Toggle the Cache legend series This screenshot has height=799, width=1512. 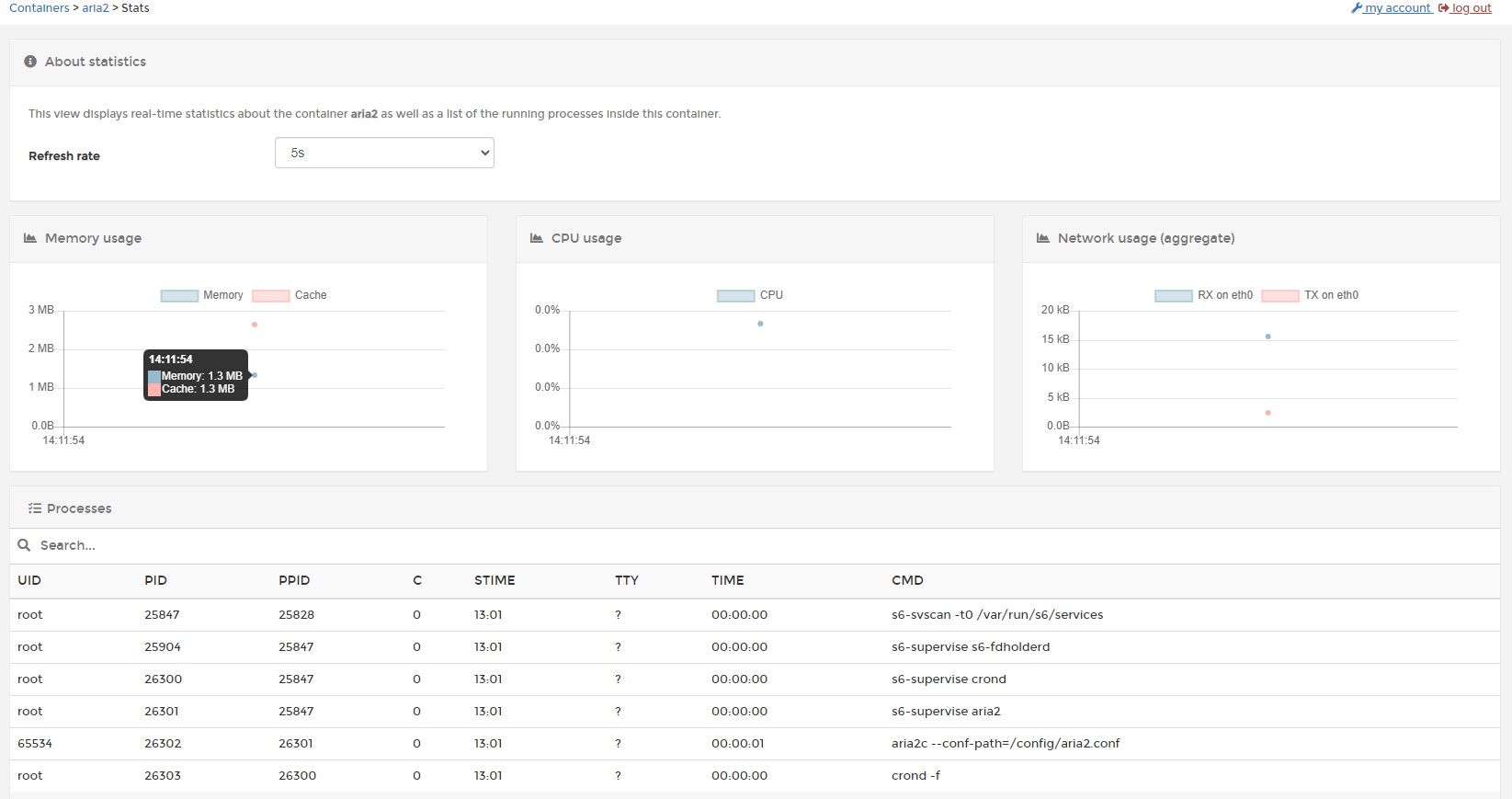(x=290, y=295)
